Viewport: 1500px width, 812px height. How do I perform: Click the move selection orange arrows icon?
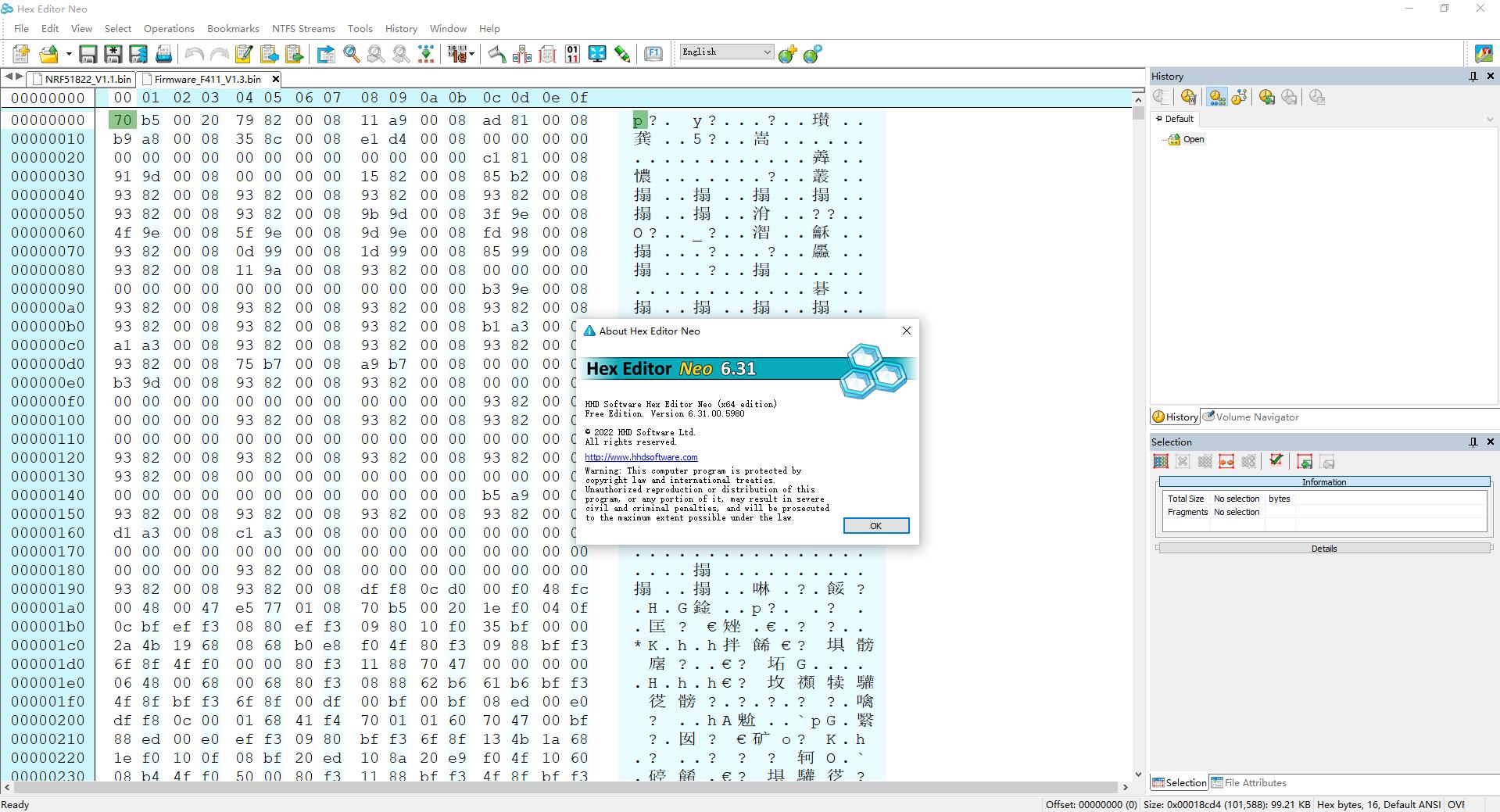(1226, 462)
